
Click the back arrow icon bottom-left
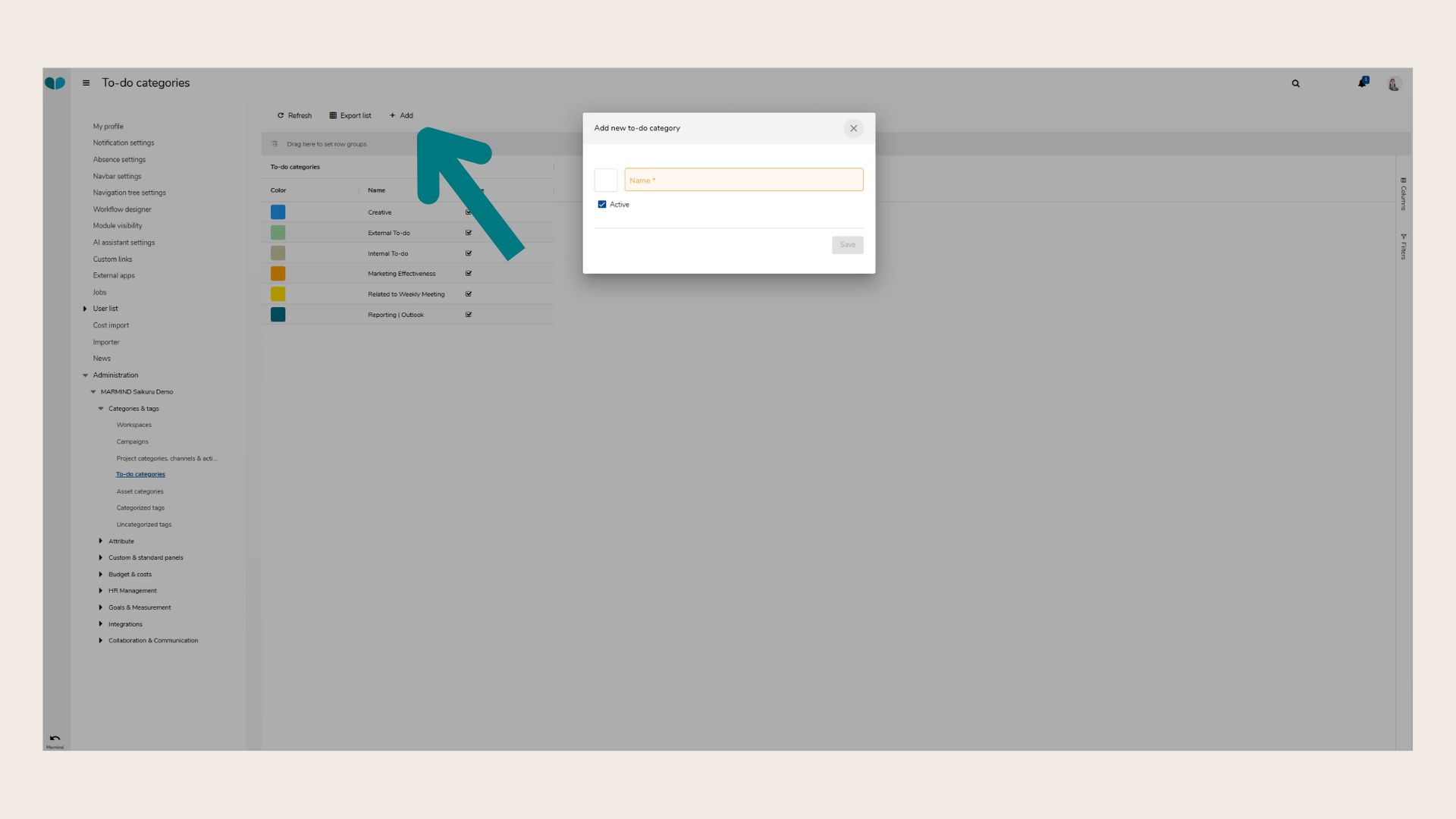[x=55, y=738]
